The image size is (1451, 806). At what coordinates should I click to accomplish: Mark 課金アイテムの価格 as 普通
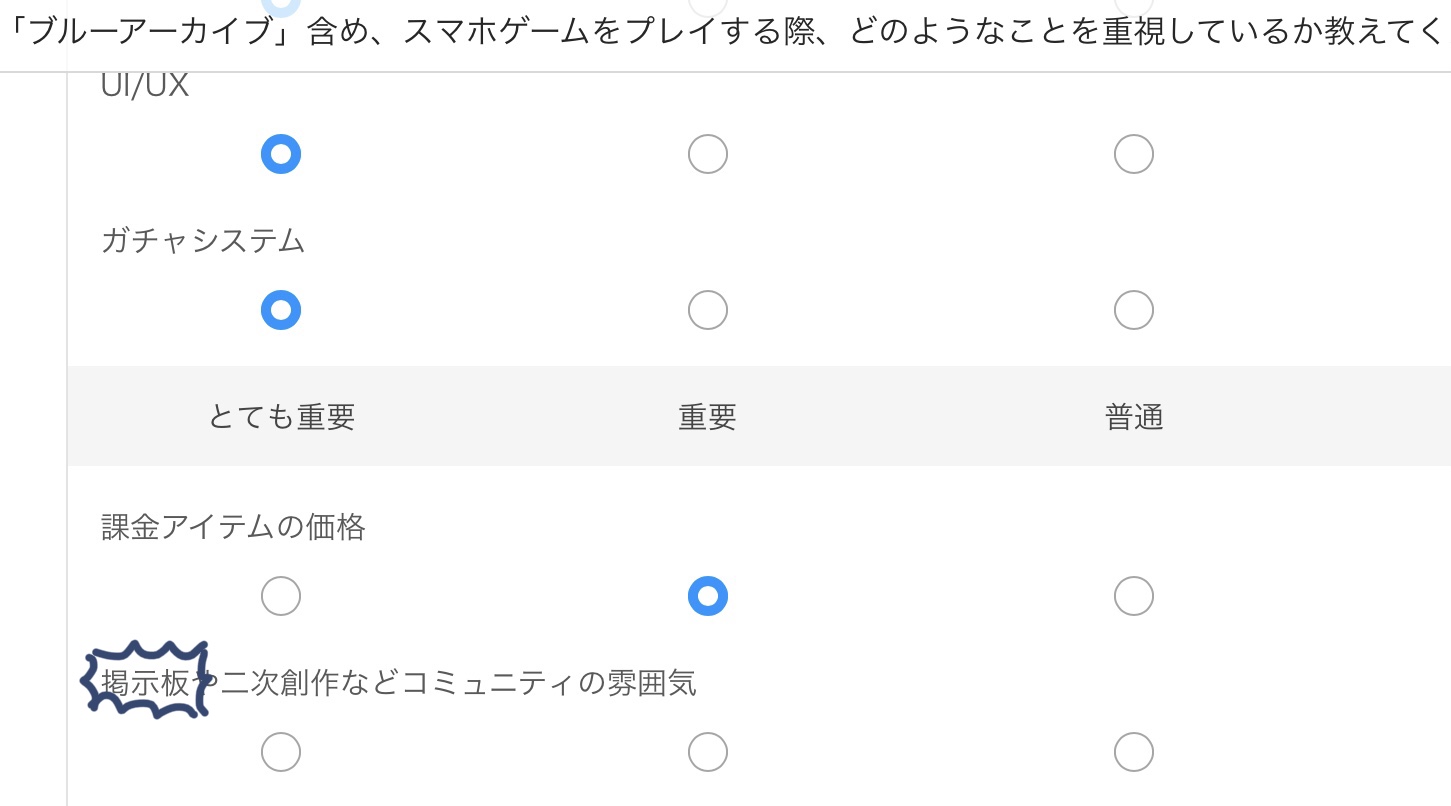[x=1134, y=596]
